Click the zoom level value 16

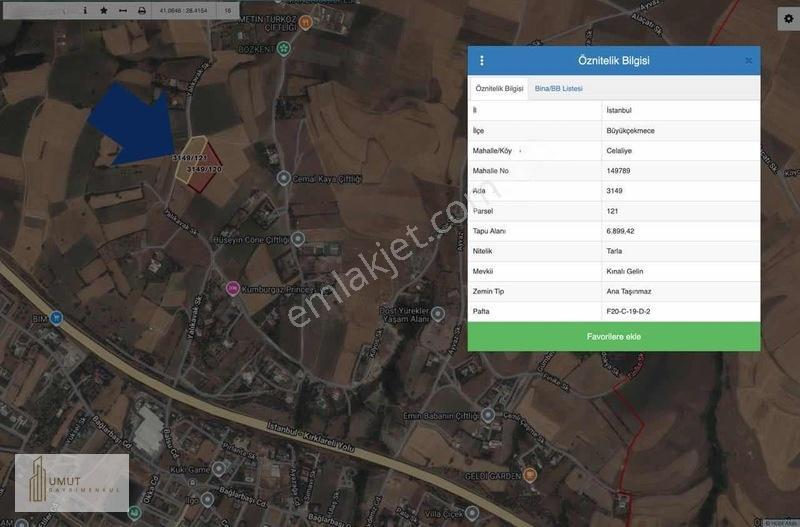pyautogui.click(x=228, y=10)
